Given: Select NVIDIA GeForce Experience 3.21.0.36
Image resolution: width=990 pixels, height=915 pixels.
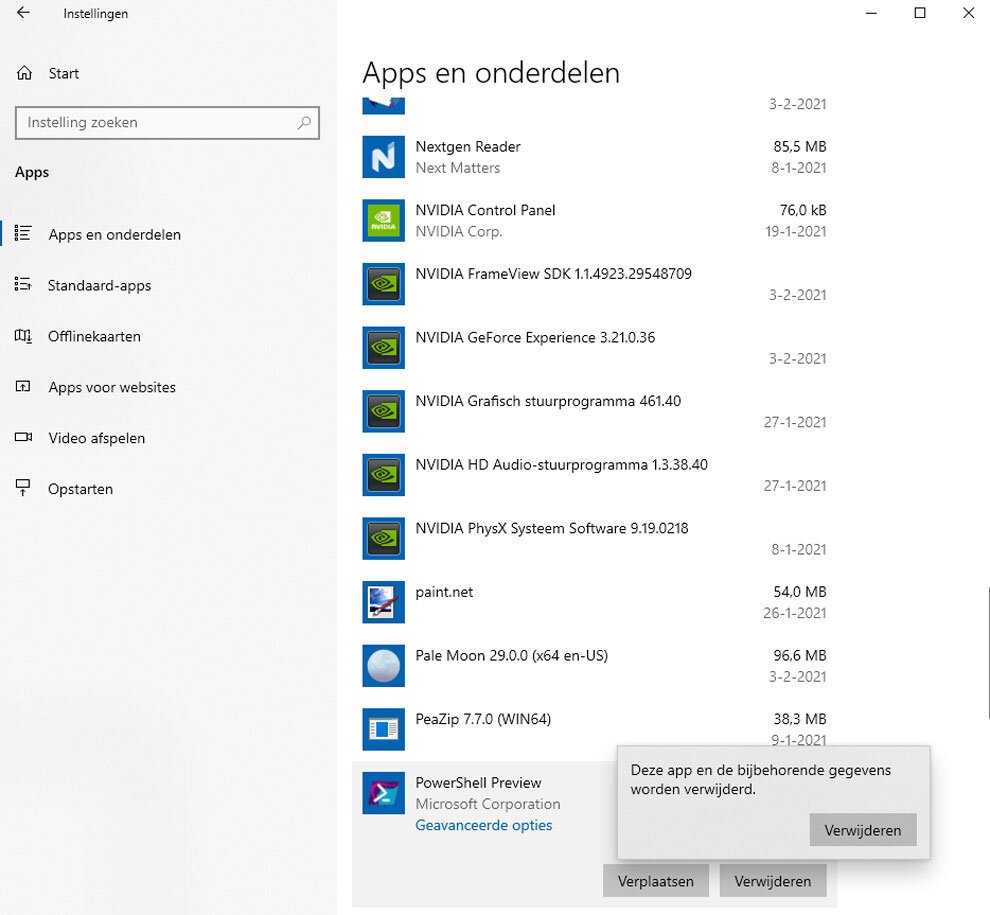Looking at the screenshot, I should coord(535,337).
